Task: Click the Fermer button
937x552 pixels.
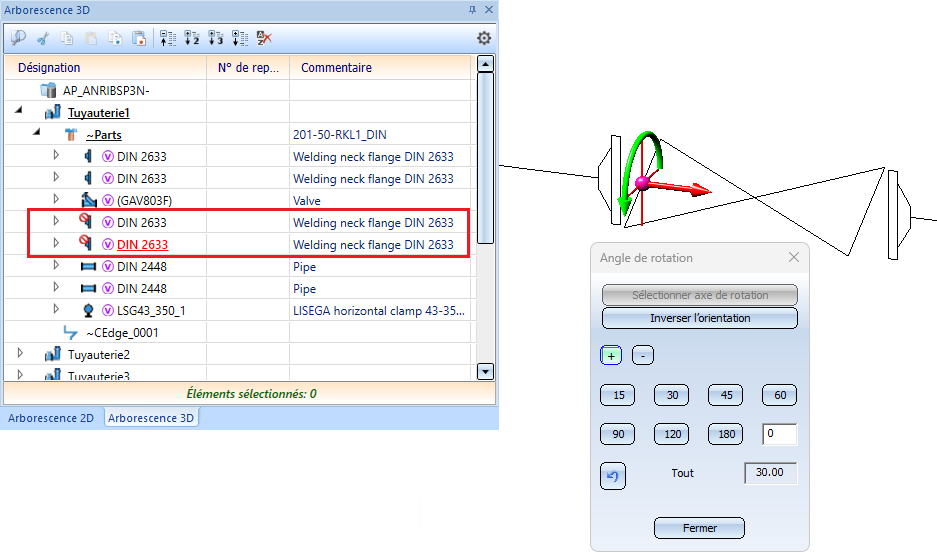Action: [700, 528]
